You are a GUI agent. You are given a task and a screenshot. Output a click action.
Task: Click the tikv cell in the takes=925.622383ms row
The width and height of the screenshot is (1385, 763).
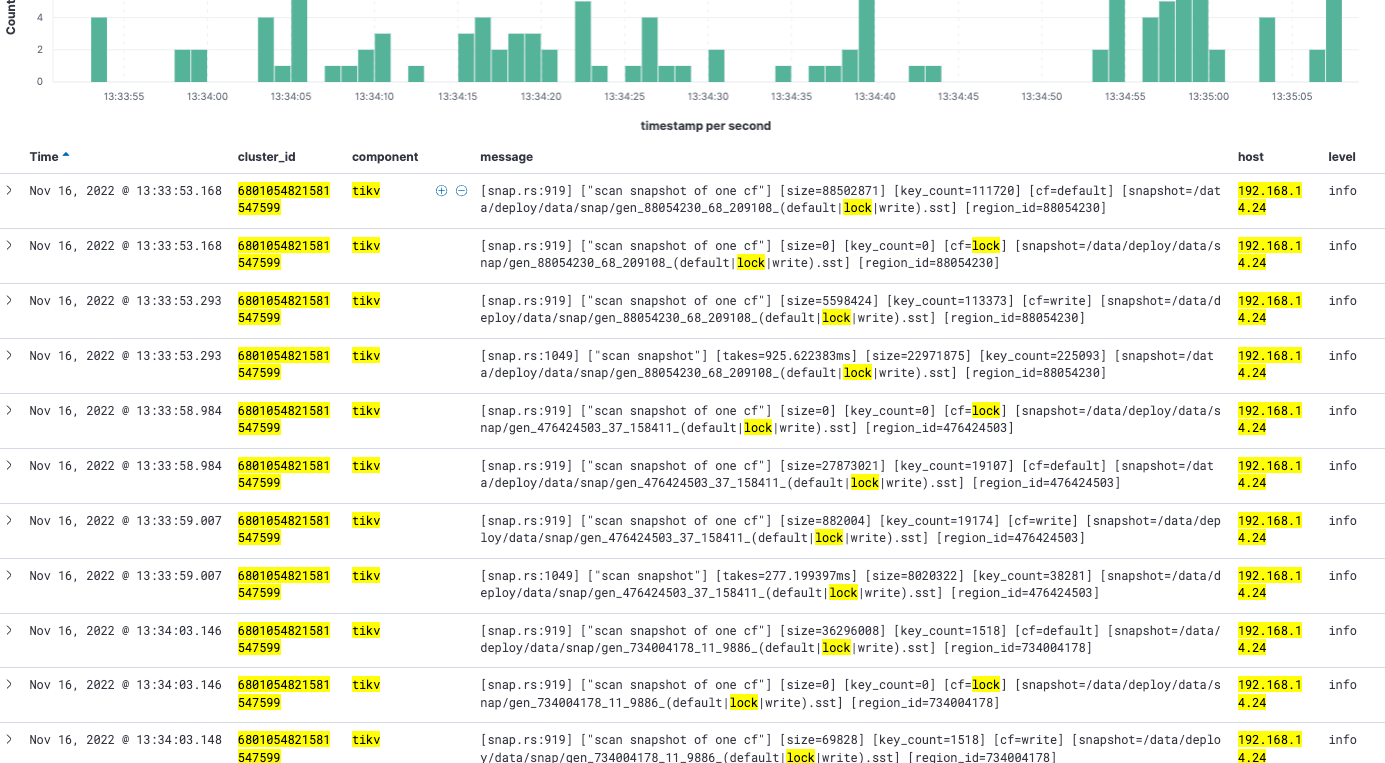tap(366, 355)
